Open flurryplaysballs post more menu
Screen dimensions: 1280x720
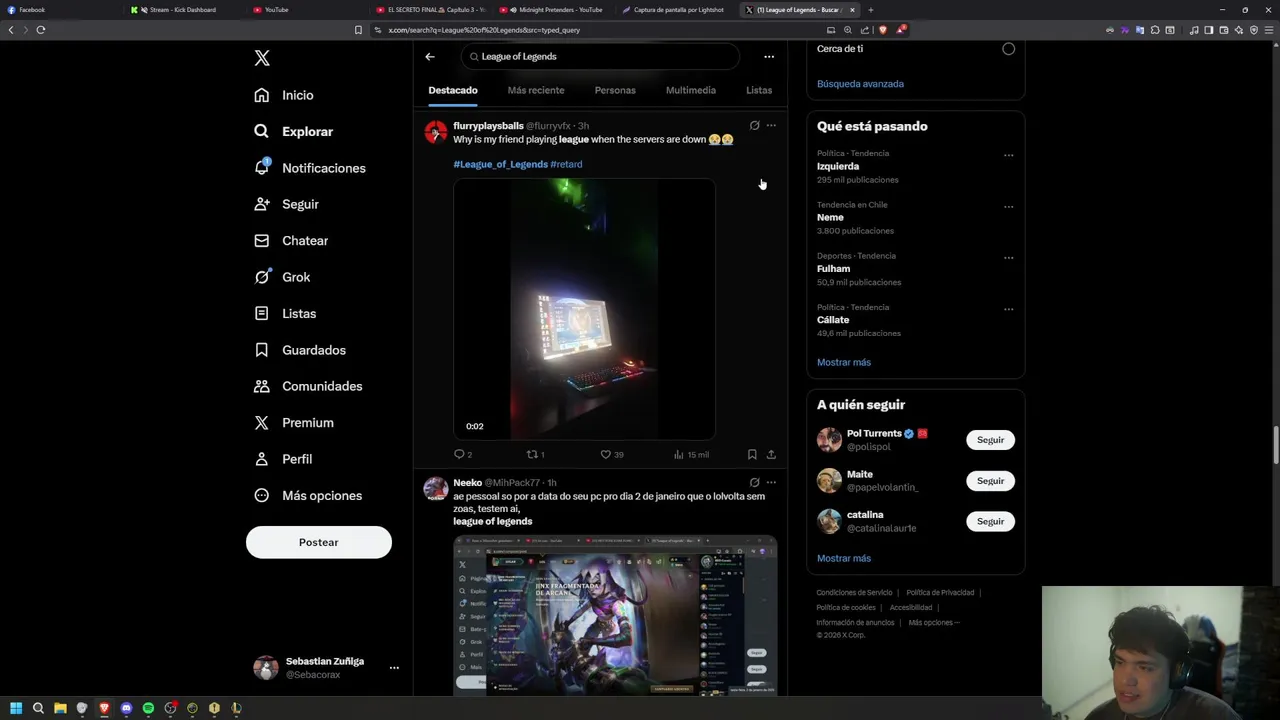point(771,126)
